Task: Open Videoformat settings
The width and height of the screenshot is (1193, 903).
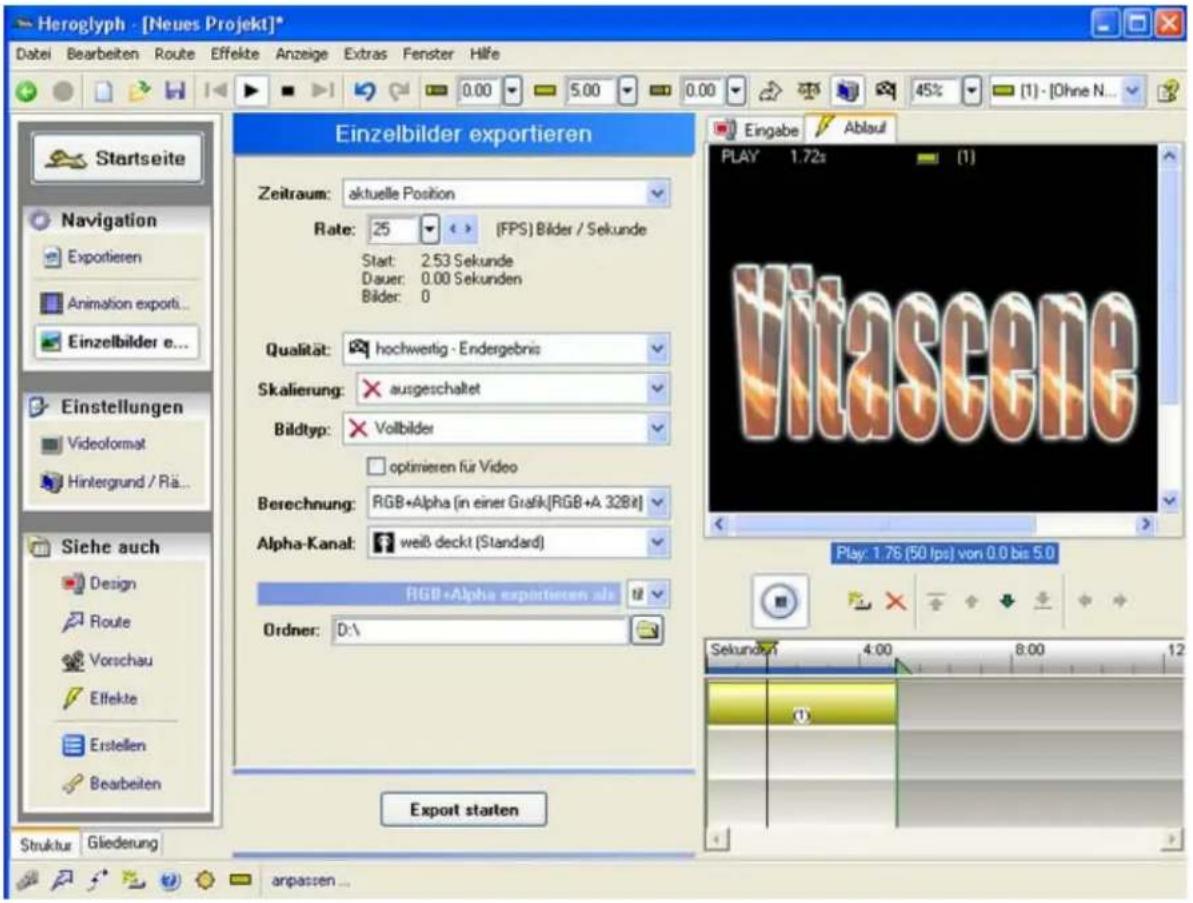Action: pyautogui.click(x=93, y=444)
